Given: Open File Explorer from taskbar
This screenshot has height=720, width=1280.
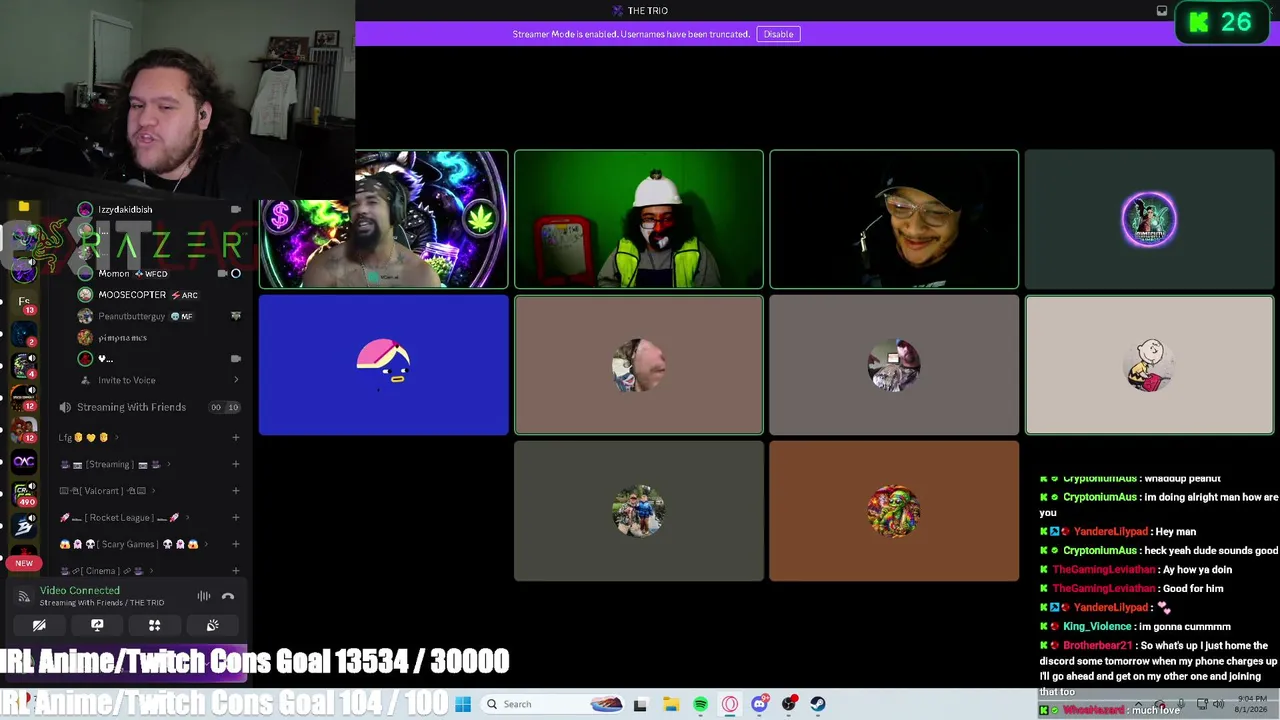Looking at the screenshot, I should click(670, 704).
